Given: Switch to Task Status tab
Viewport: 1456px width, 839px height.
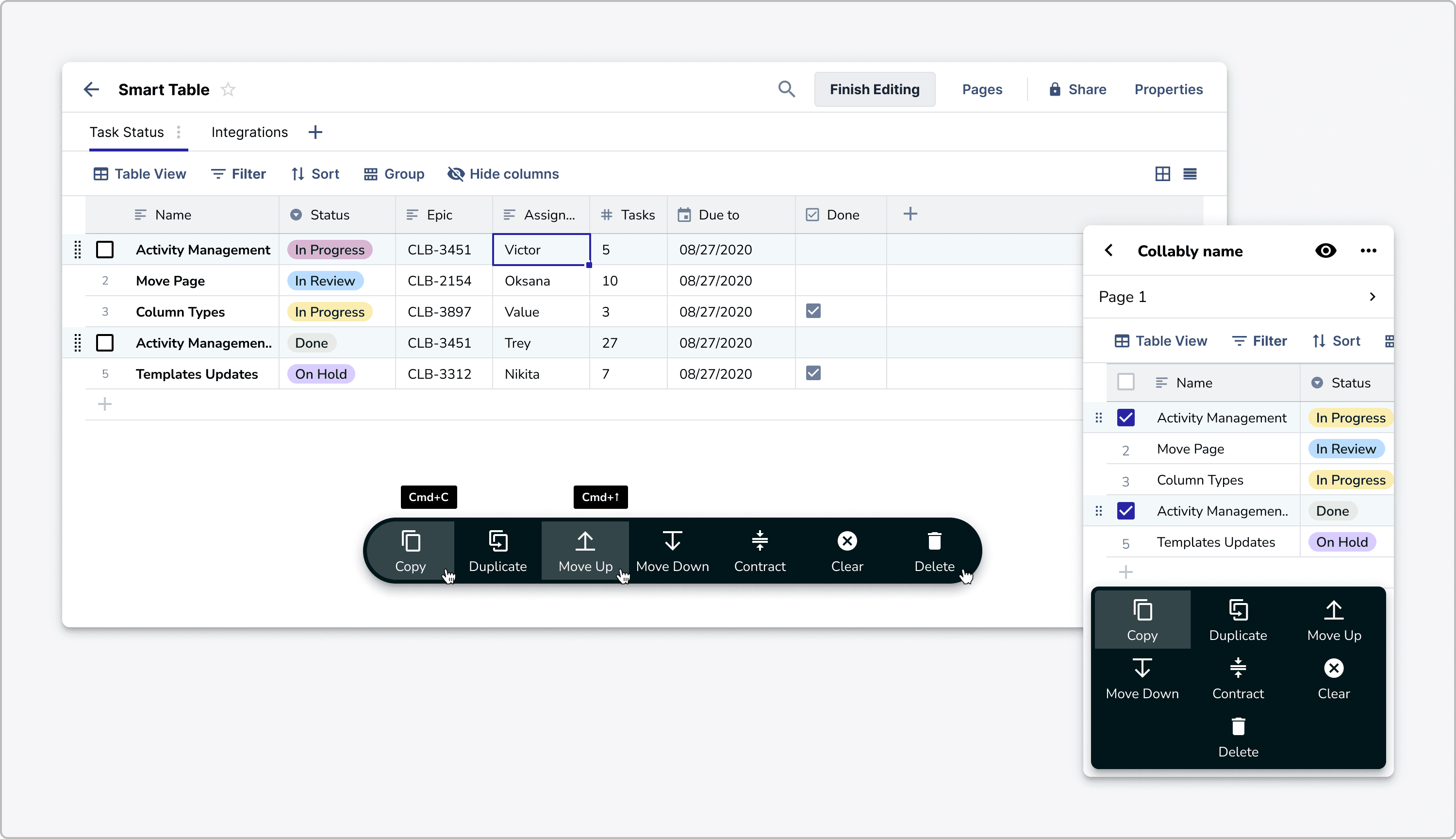Looking at the screenshot, I should click(x=127, y=132).
